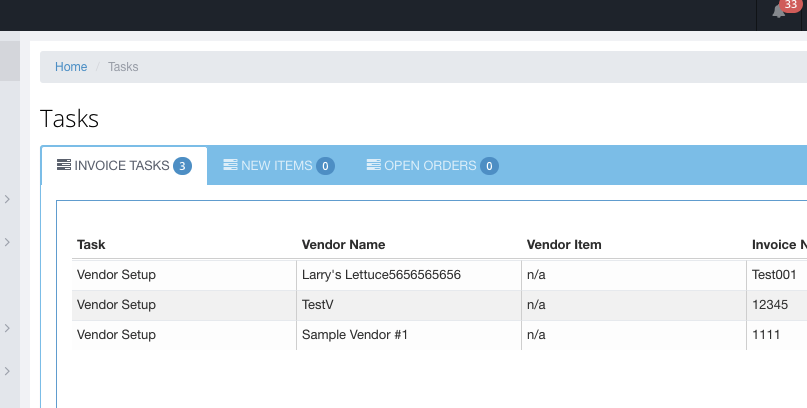Open Sample Vendor #1 task row

coord(440,335)
